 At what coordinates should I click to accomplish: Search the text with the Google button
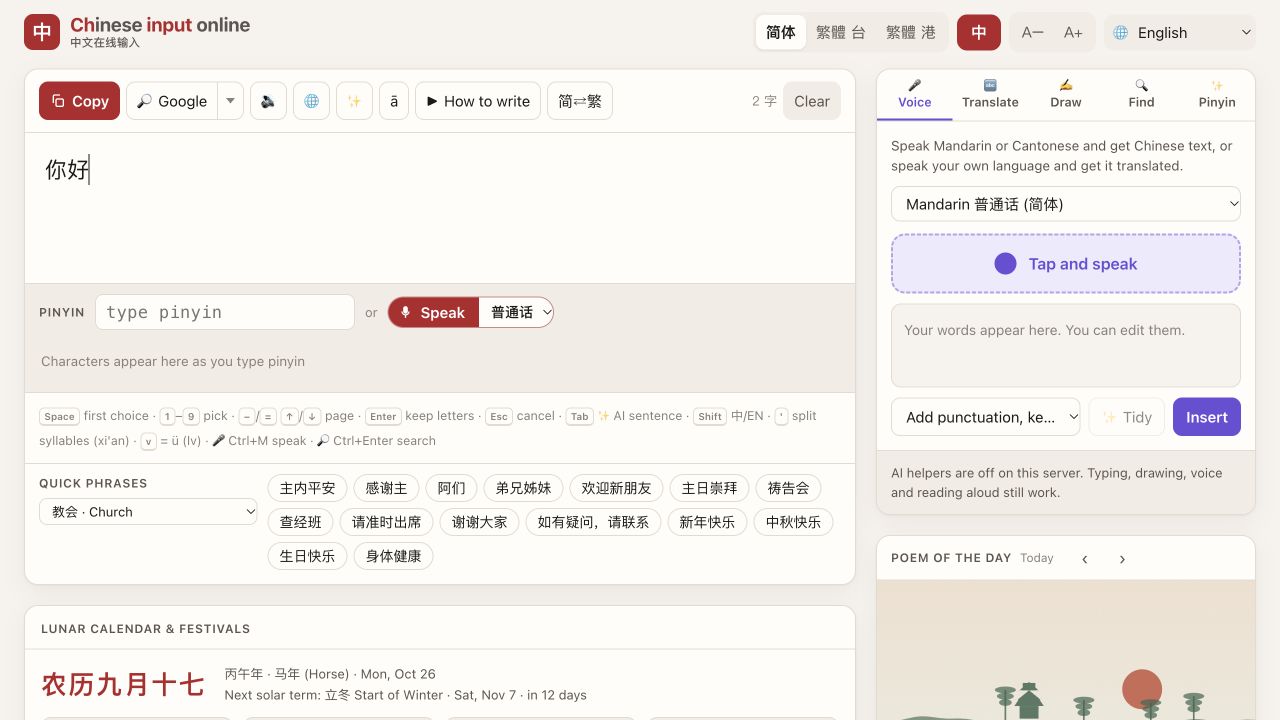(x=172, y=101)
